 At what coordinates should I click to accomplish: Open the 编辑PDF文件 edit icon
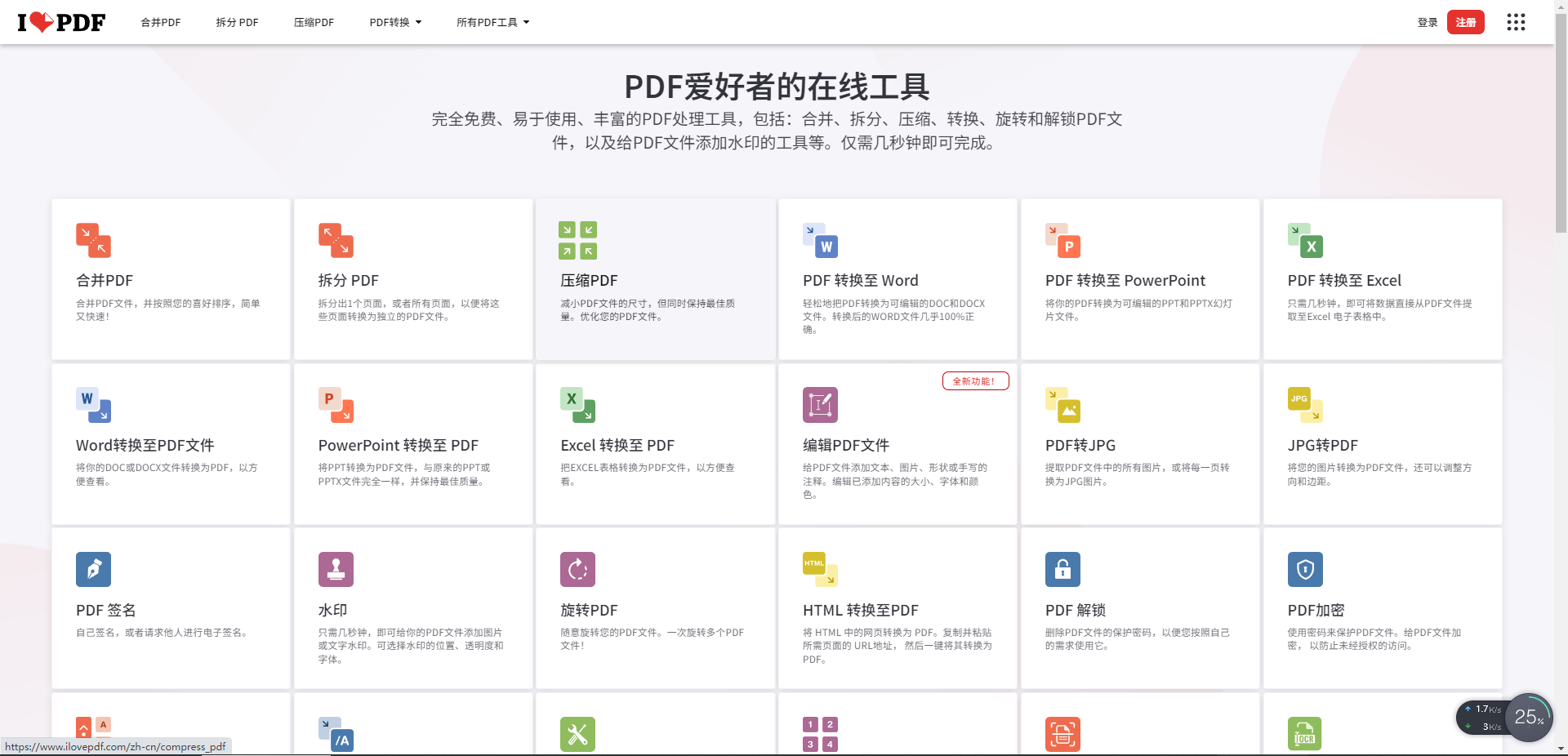point(820,405)
